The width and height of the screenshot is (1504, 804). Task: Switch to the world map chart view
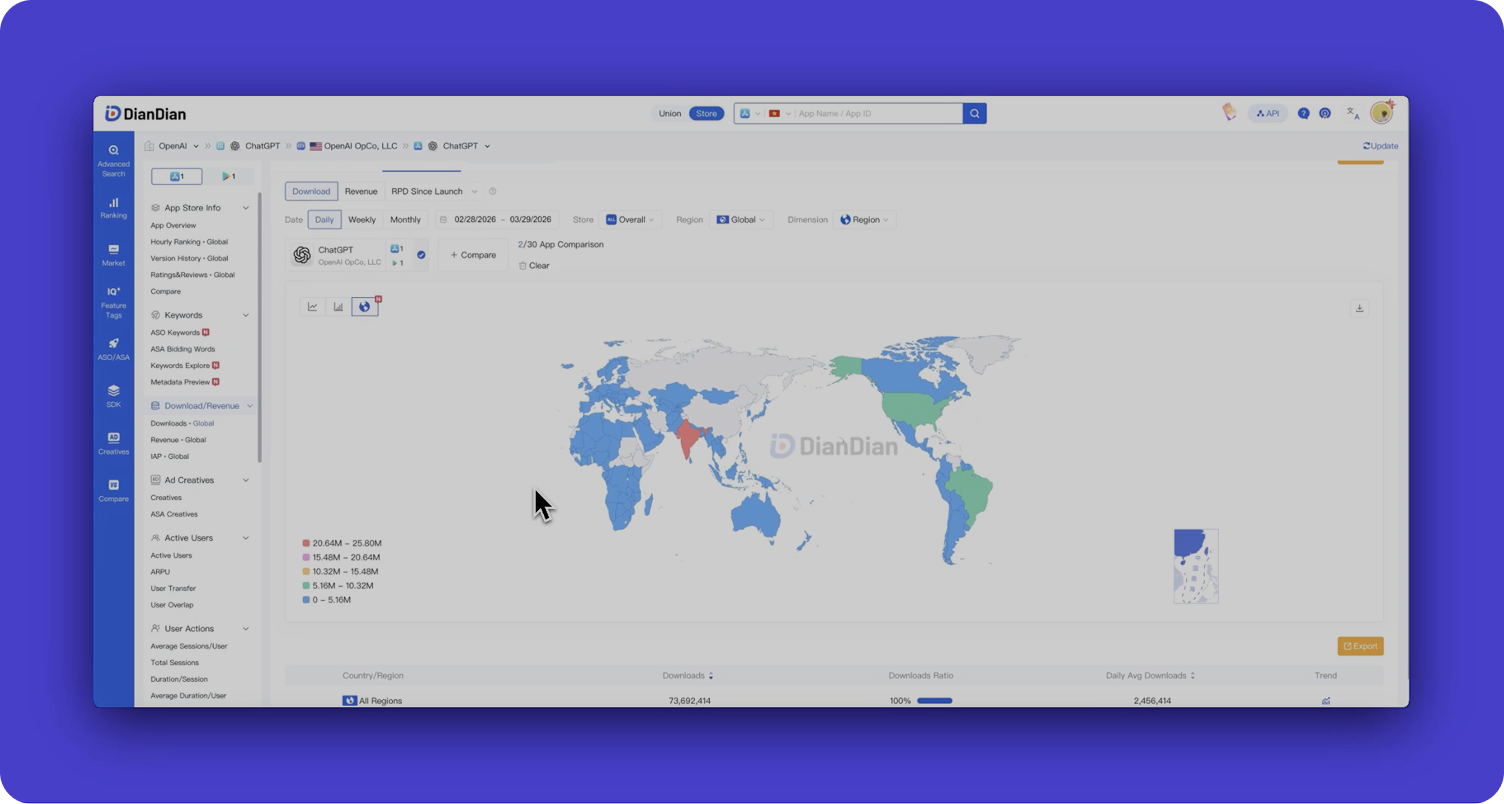coord(365,307)
